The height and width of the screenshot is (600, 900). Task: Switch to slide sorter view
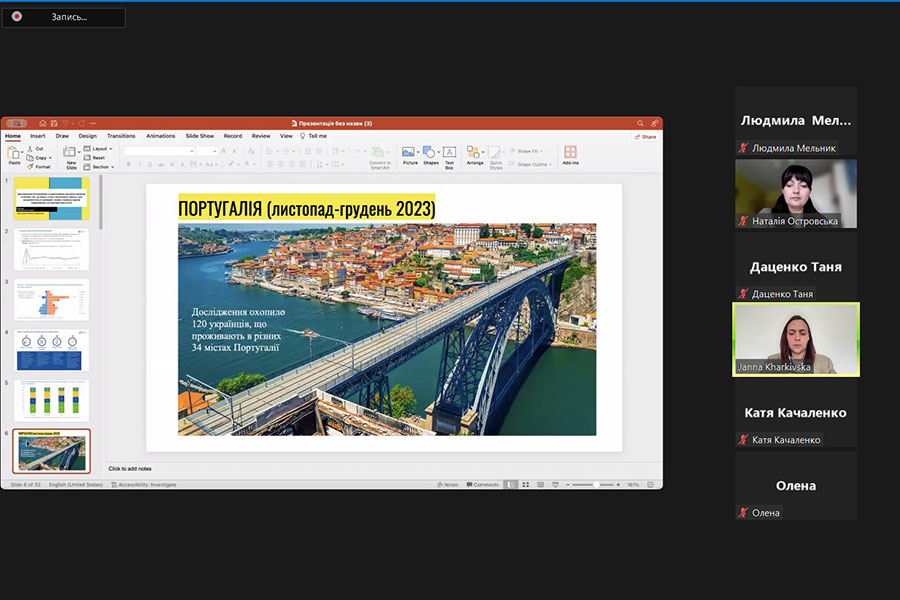[525, 484]
